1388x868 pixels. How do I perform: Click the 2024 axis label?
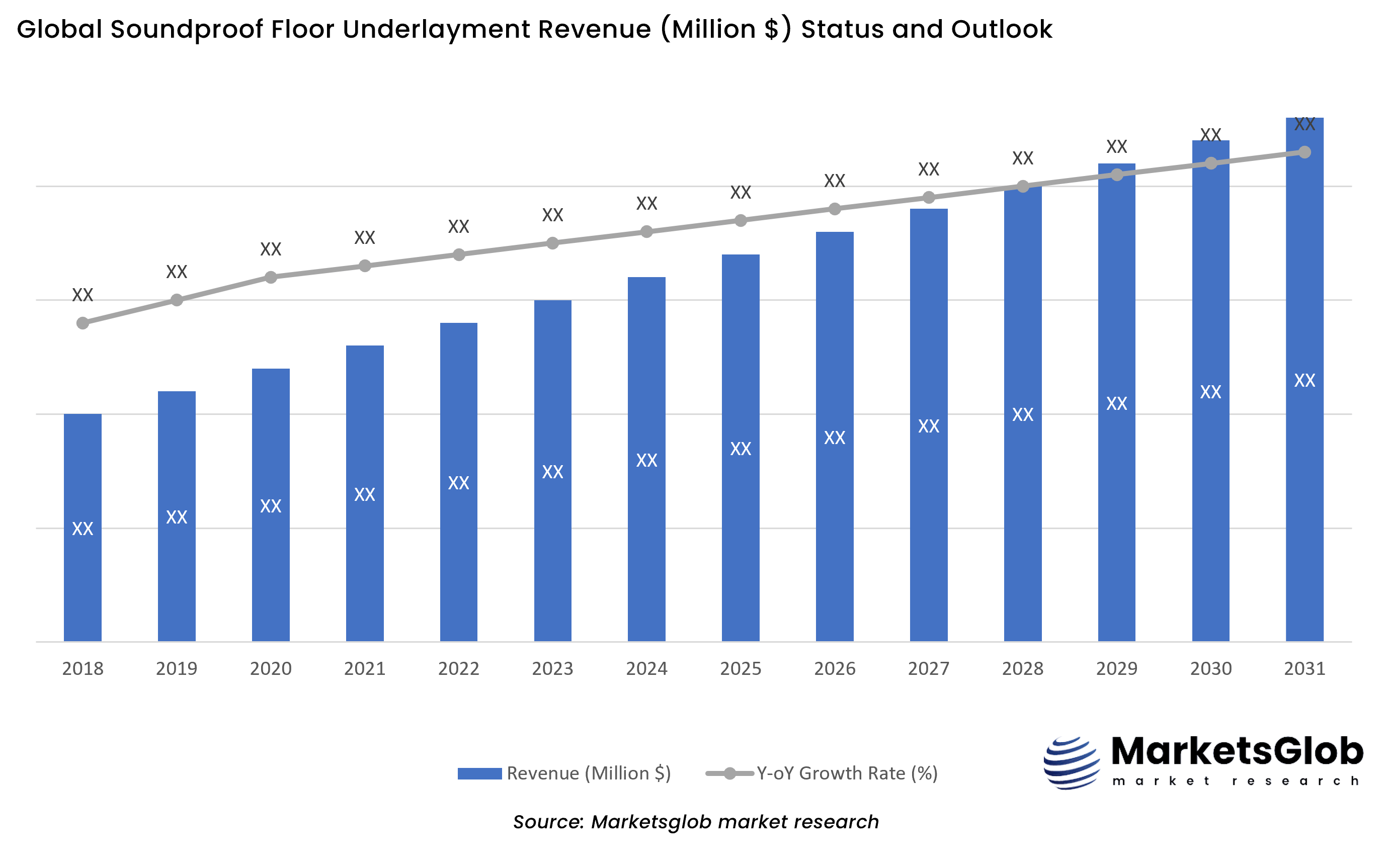point(646,669)
